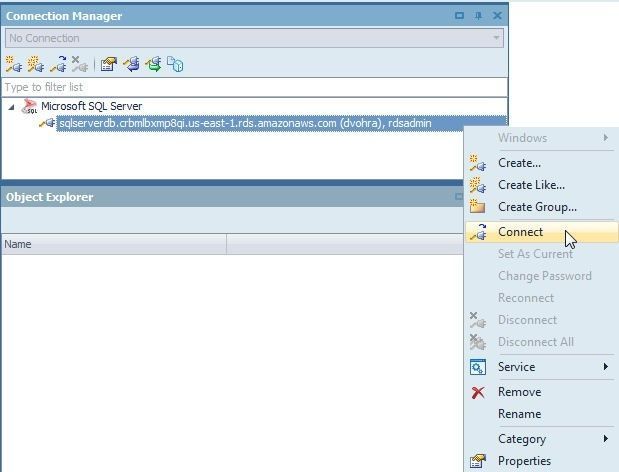Choose Remove with the red X
619x472 pixels.
tap(541, 392)
